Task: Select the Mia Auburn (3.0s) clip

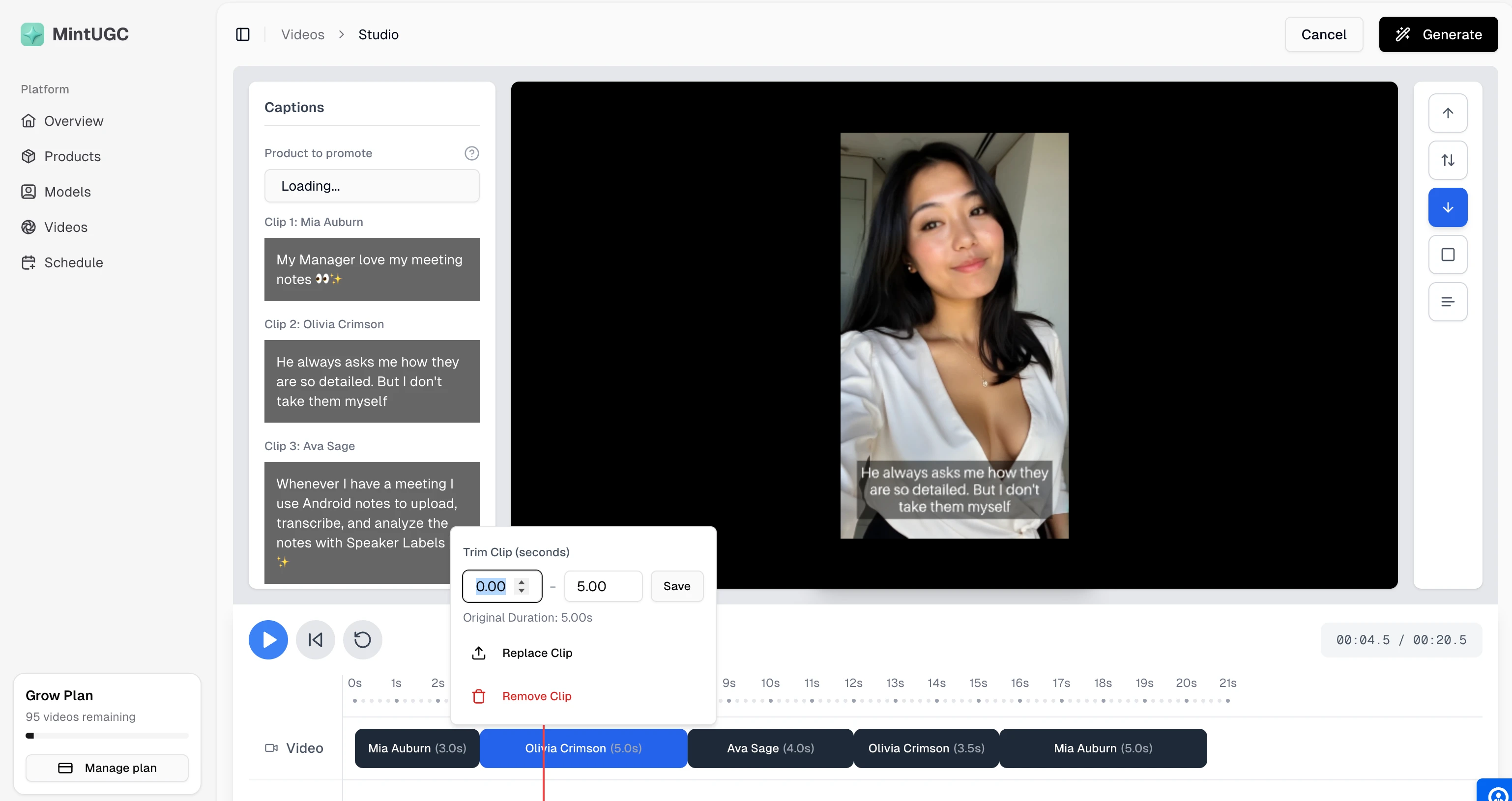Action: tap(417, 749)
